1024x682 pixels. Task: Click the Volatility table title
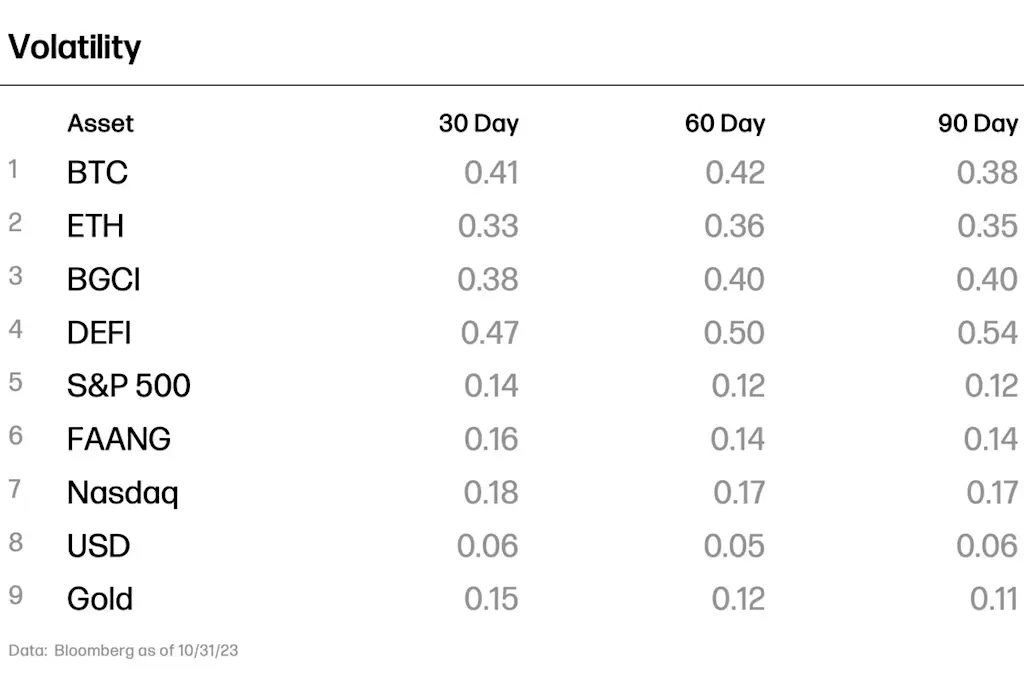coord(74,47)
